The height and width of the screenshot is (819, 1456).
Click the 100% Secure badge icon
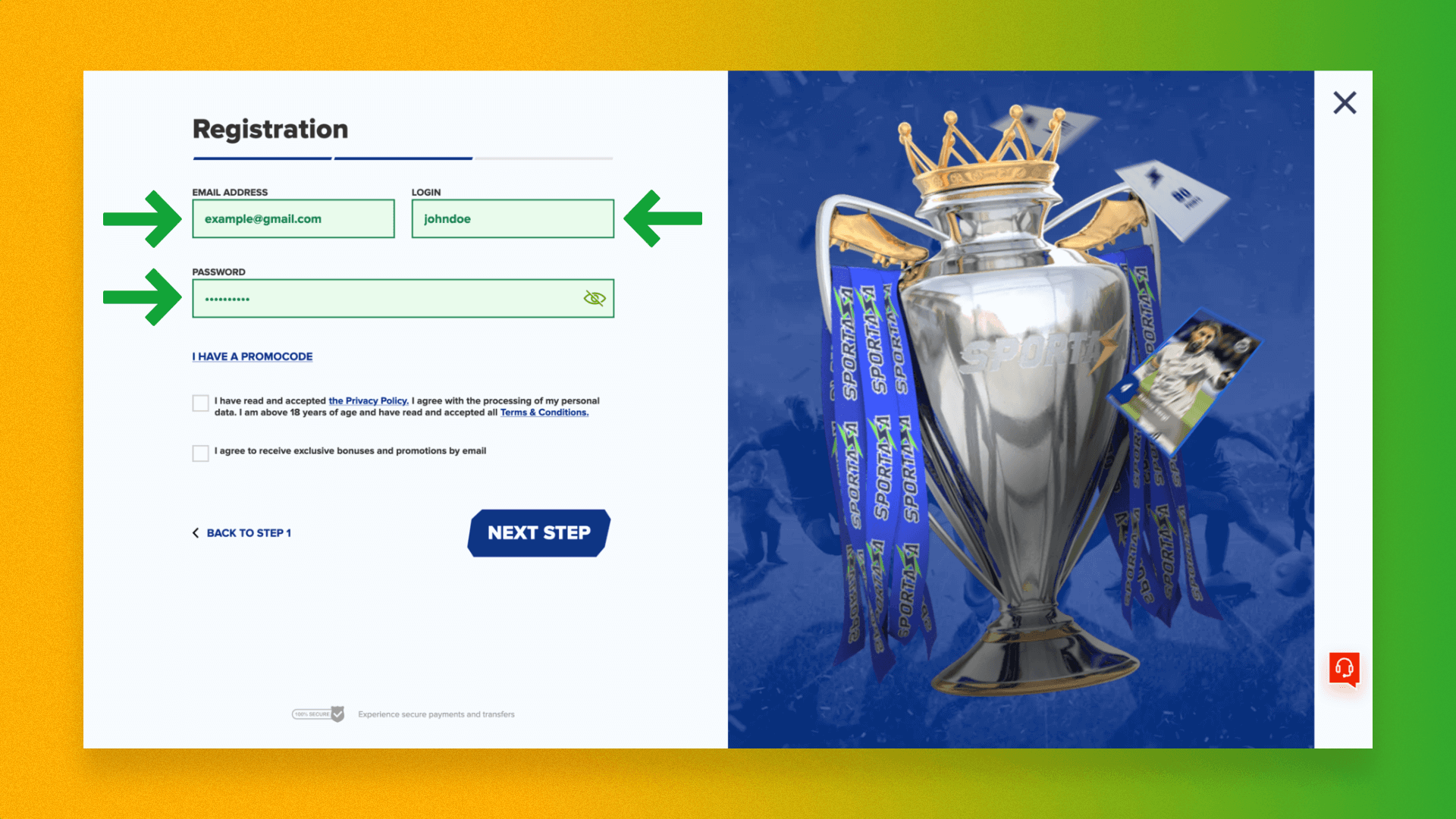point(320,714)
